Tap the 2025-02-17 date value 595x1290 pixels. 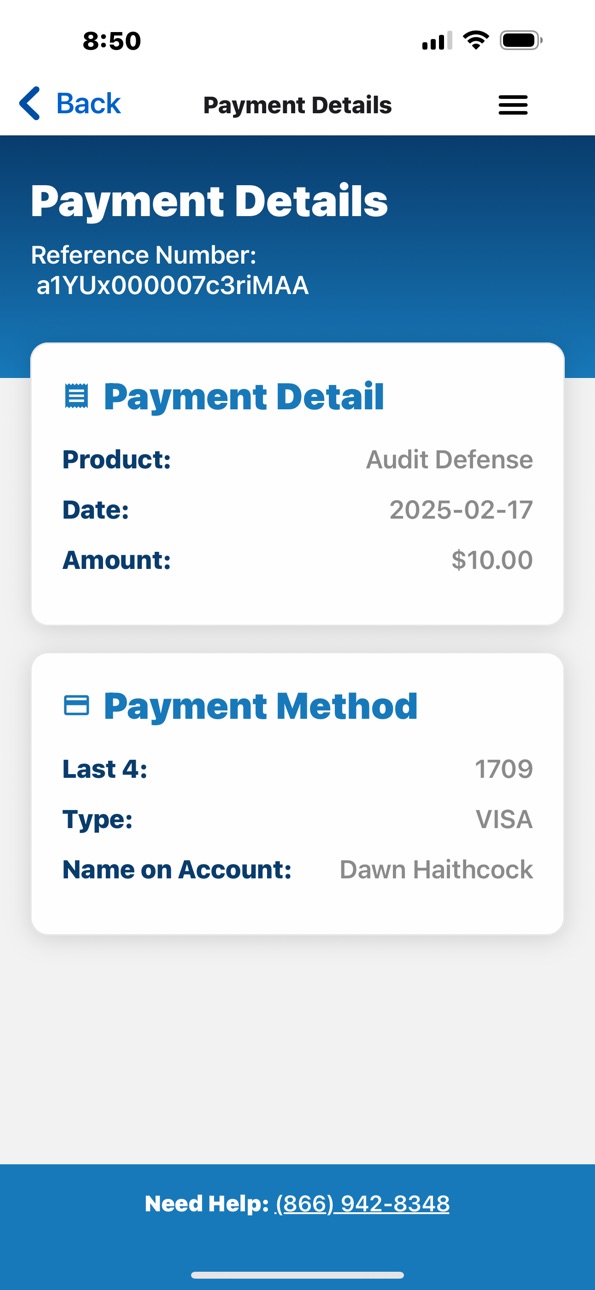point(461,510)
